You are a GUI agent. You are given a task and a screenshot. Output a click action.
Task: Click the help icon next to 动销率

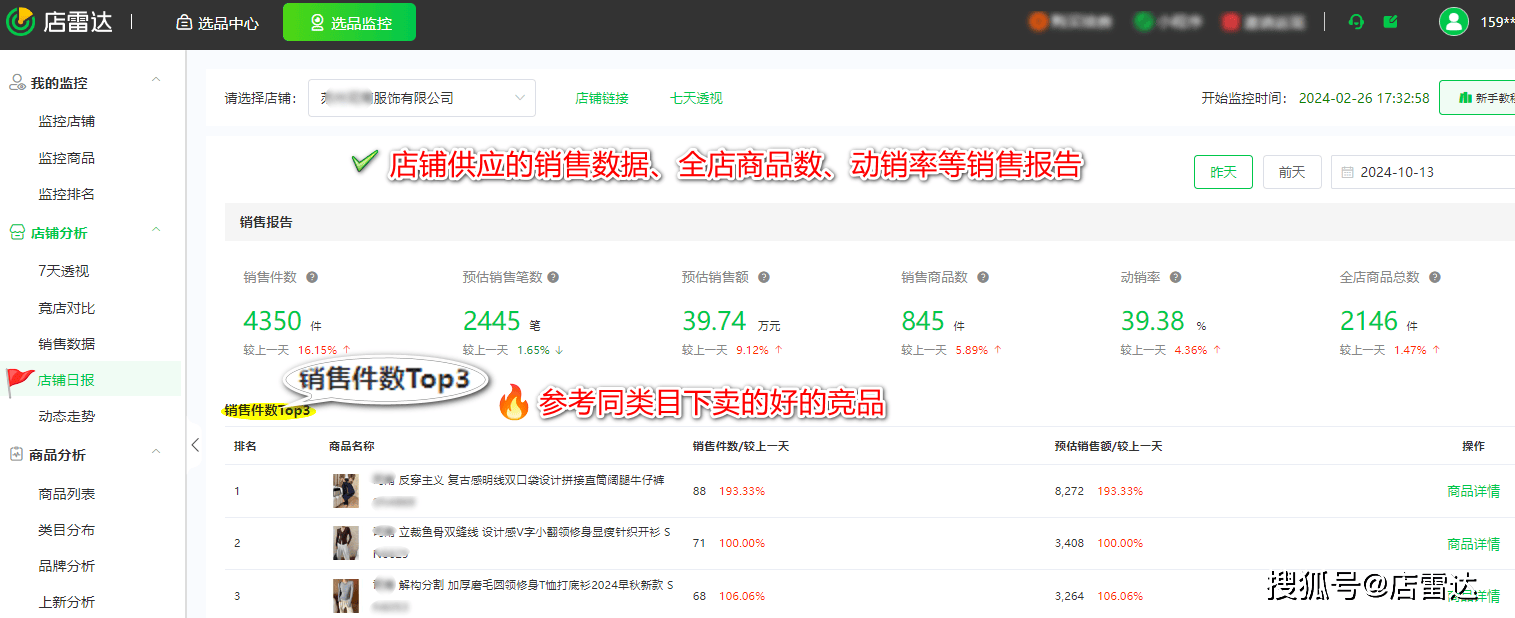pyautogui.click(x=1177, y=277)
